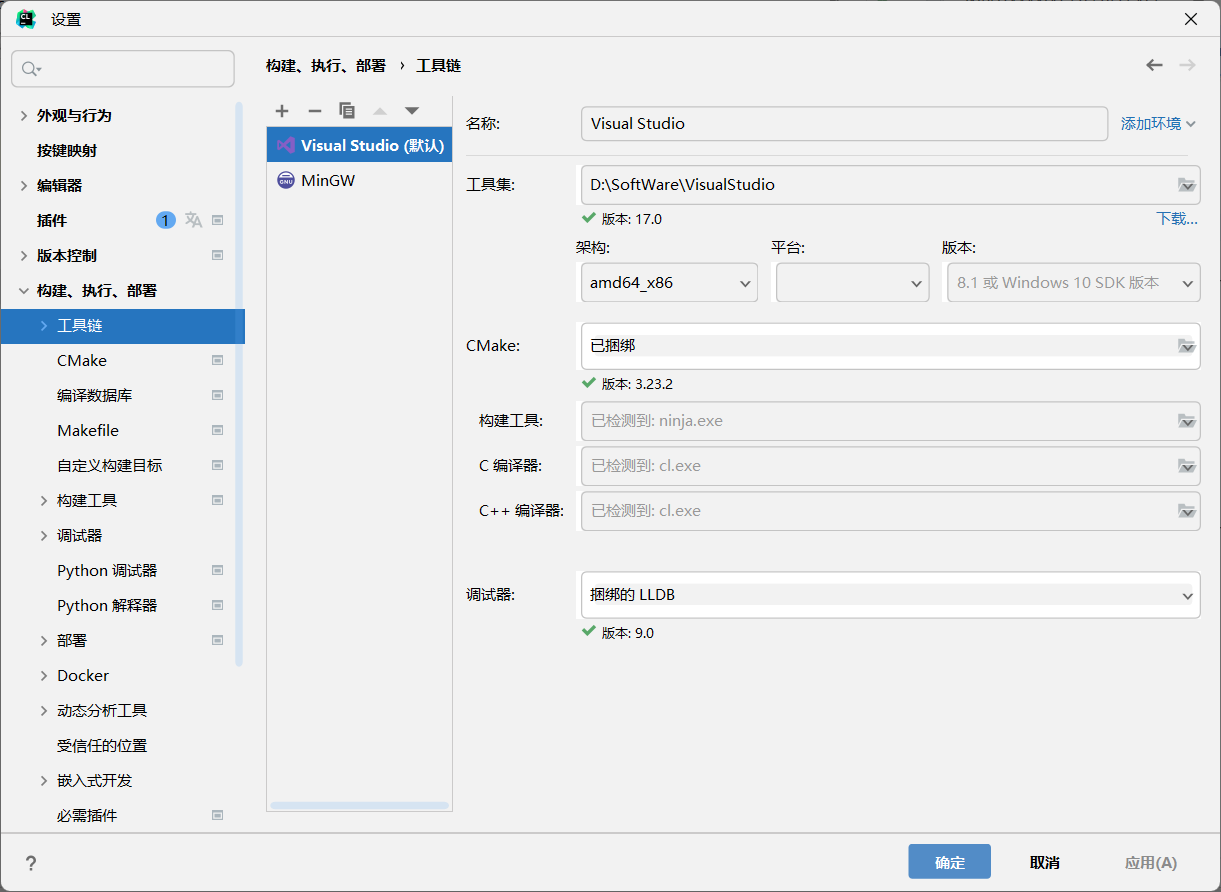The width and height of the screenshot is (1221, 892).
Task: Open the 版本 Windows SDK dropdown
Action: pos(1073,283)
